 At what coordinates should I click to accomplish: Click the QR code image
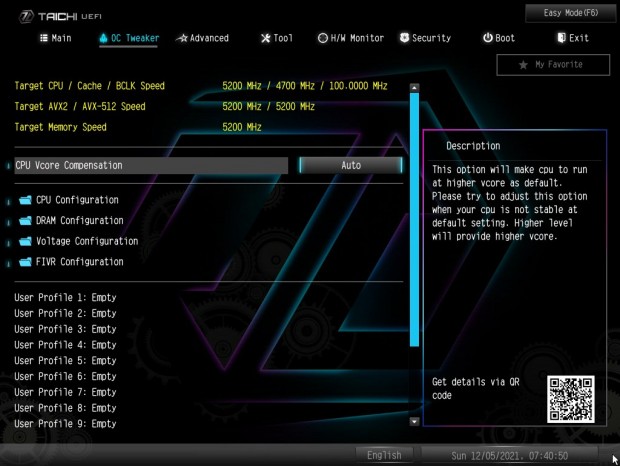tap(571, 398)
